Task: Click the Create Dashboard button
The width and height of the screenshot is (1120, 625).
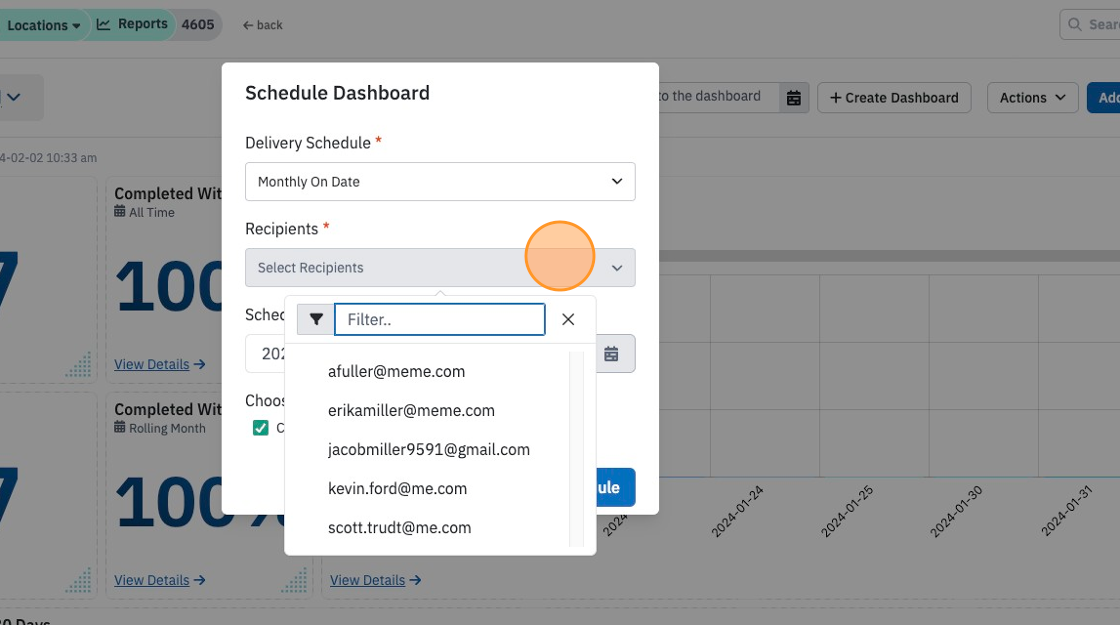Action: [x=894, y=98]
